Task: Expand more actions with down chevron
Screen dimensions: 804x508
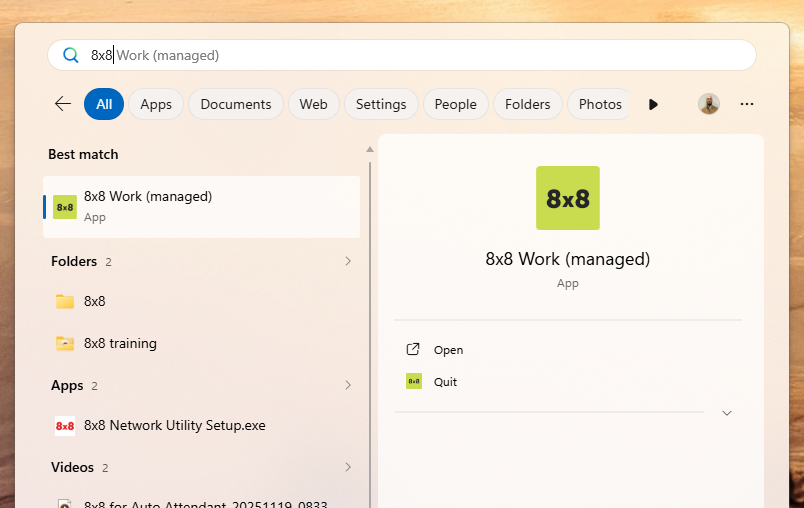Action: point(727,413)
